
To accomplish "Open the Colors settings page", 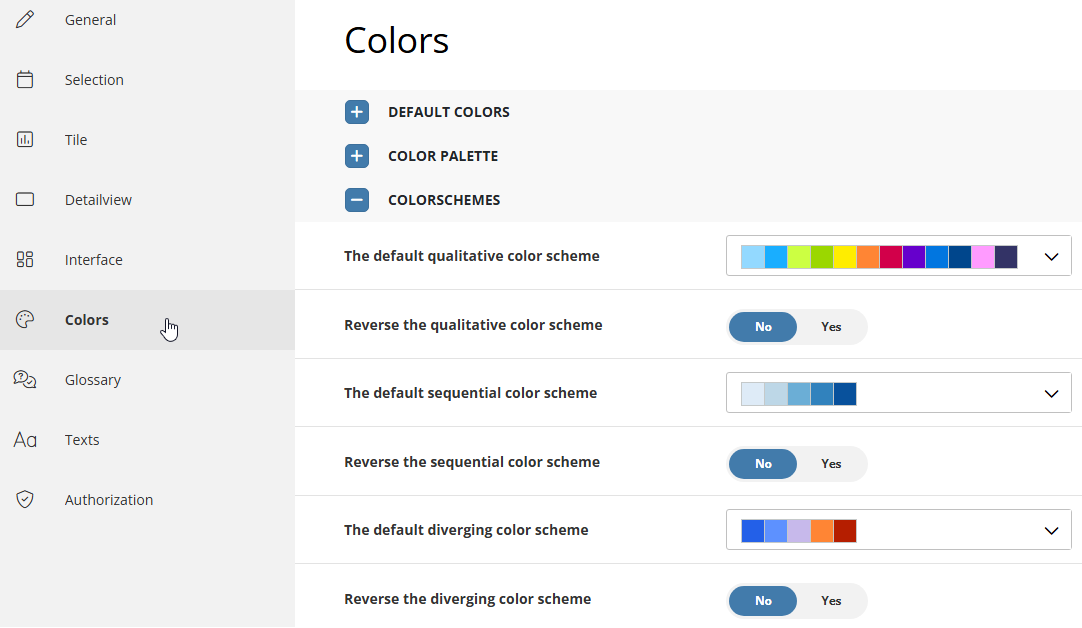I will coord(87,320).
